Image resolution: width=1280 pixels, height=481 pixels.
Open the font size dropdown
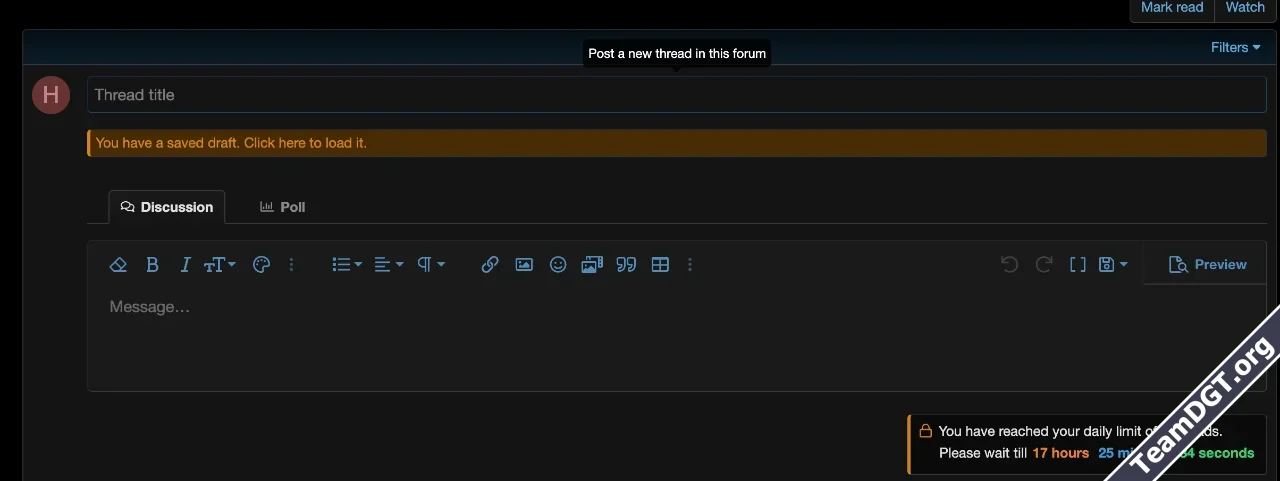219,265
